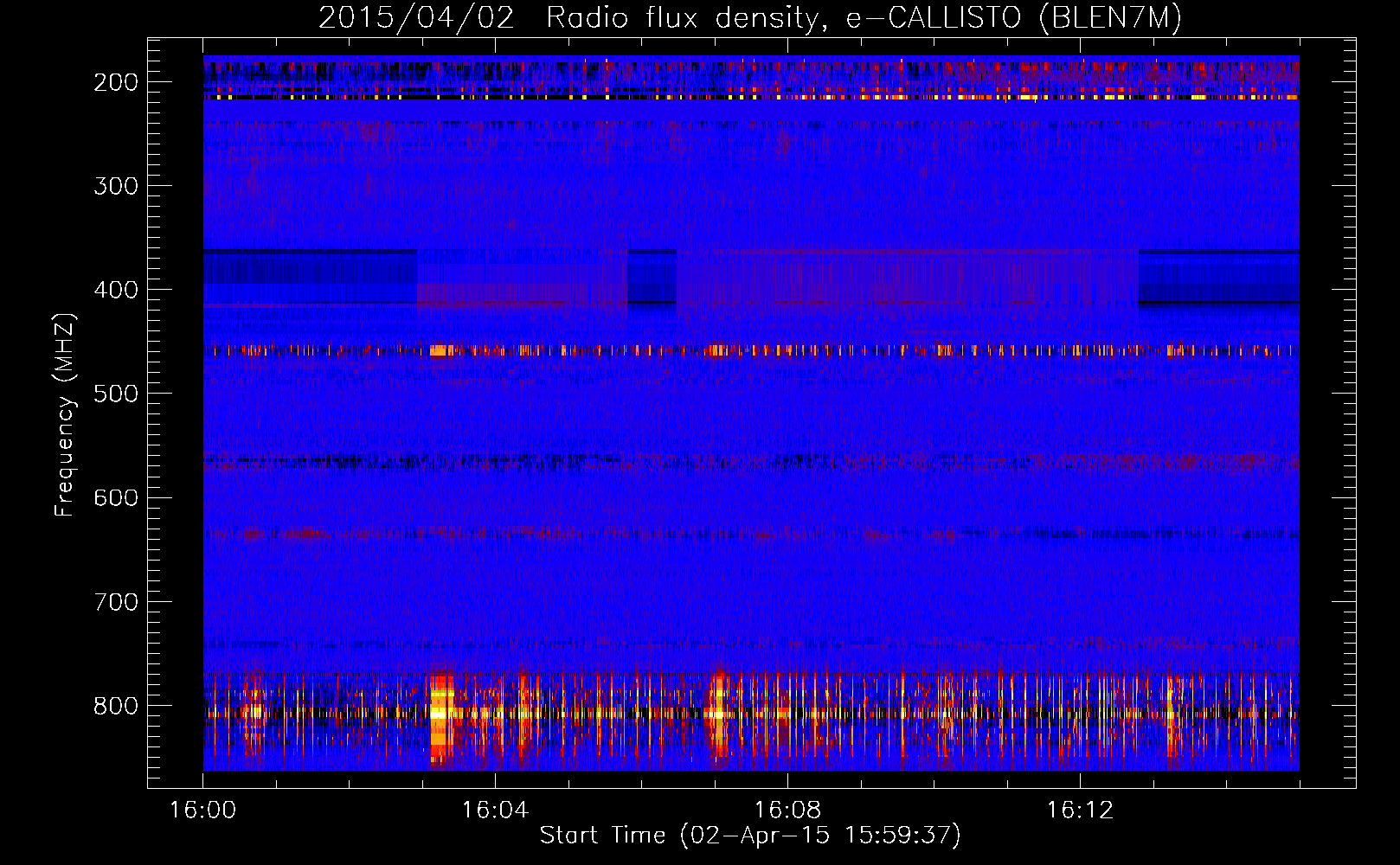Click the 16:08 time tick label
This screenshot has height=865, width=1400.
[x=787, y=810]
